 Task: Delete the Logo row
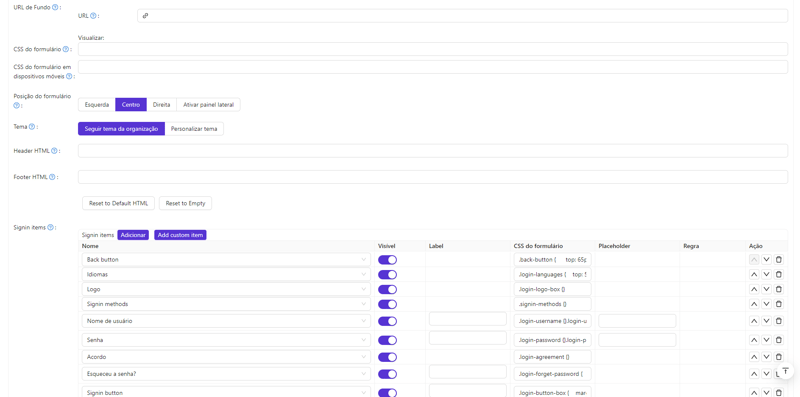click(x=779, y=289)
